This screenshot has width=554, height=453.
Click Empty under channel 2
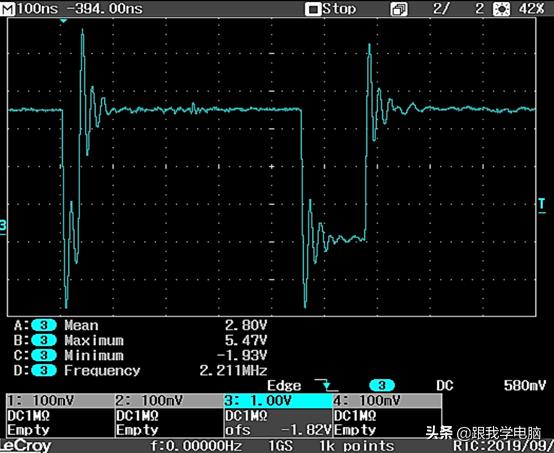tap(137, 430)
